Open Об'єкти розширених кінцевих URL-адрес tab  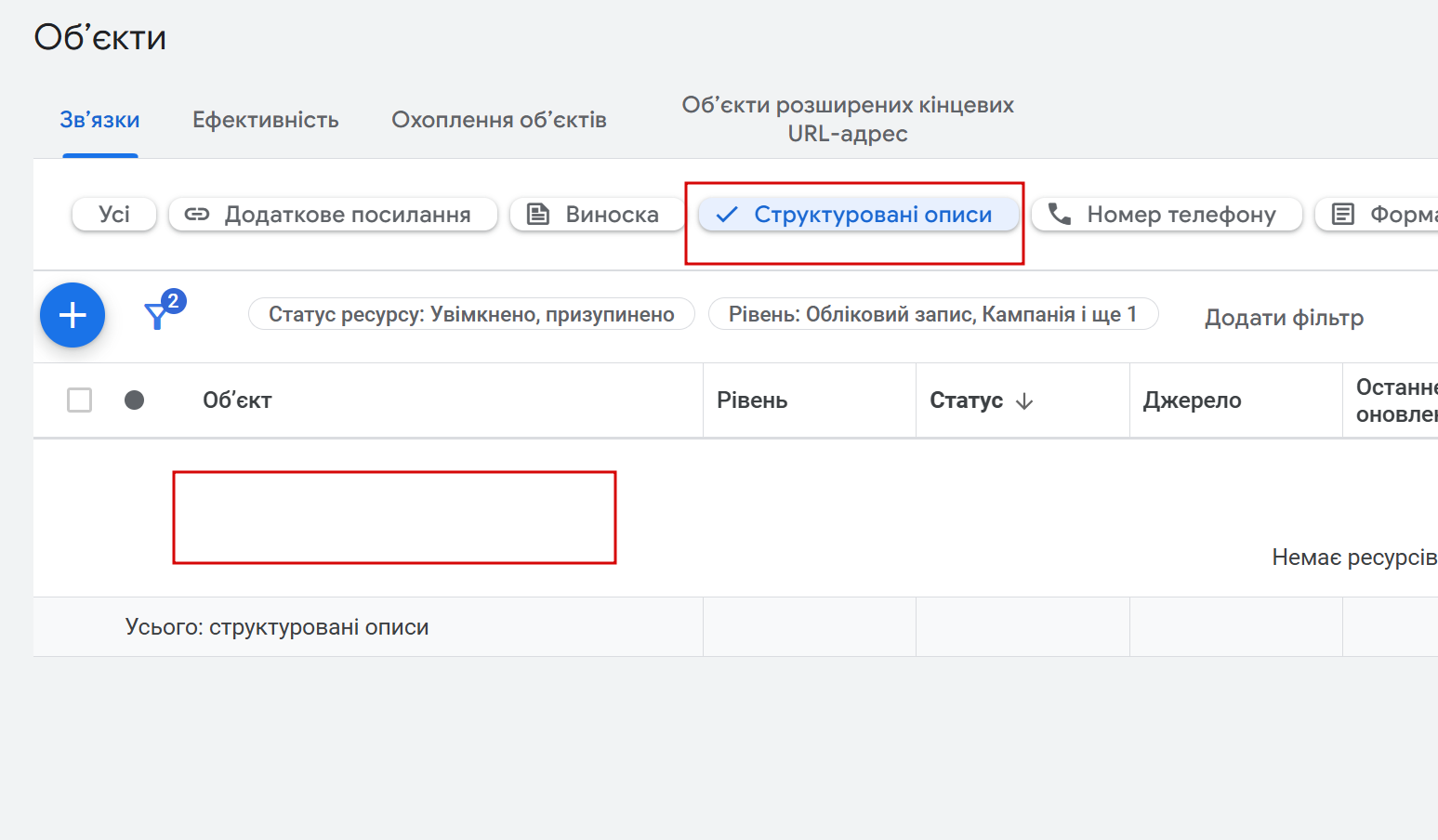click(848, 119)
